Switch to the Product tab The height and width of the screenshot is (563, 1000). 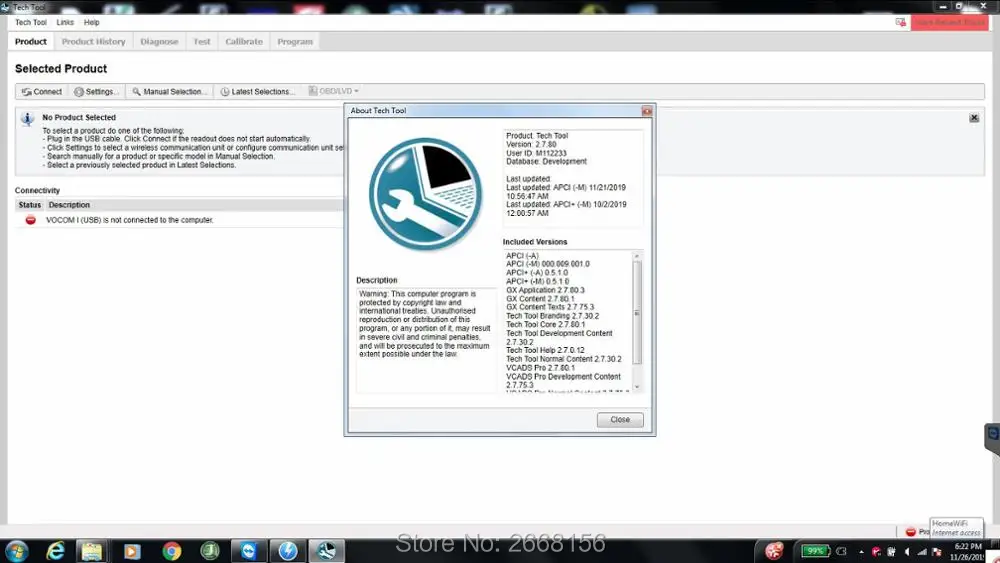[31, 41]
